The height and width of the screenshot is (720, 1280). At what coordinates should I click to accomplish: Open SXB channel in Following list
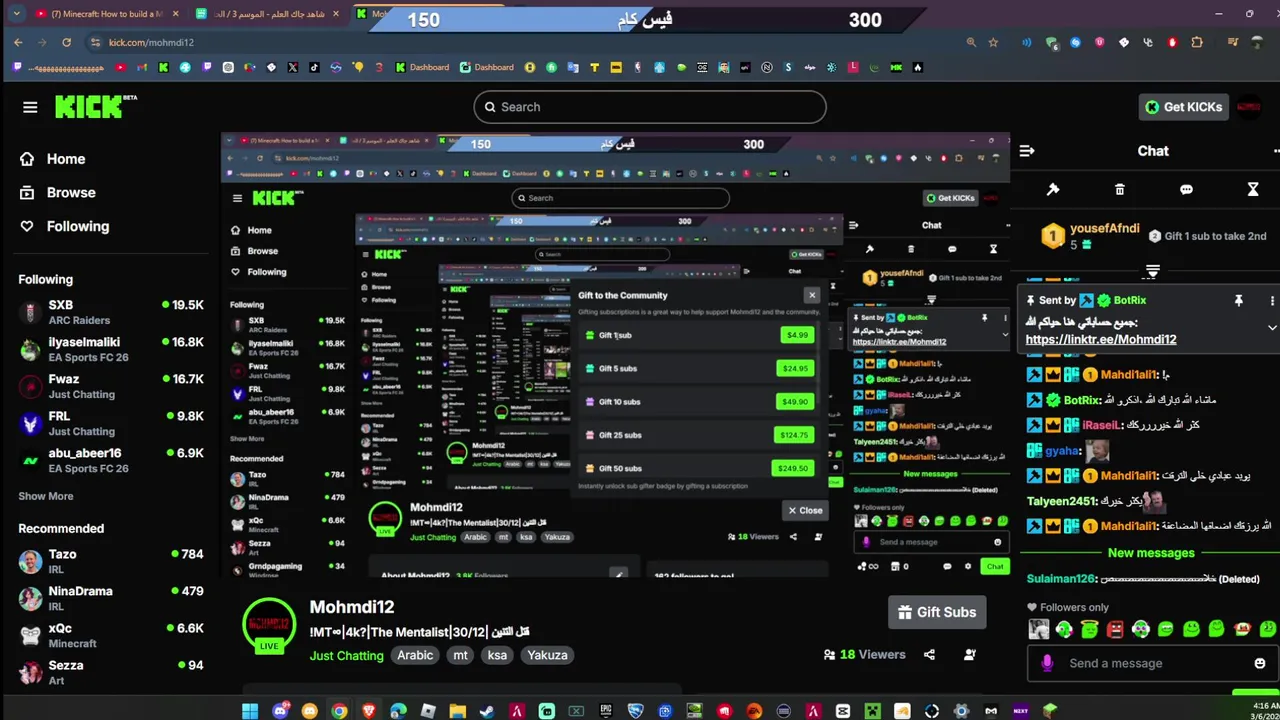coord(111,312)
